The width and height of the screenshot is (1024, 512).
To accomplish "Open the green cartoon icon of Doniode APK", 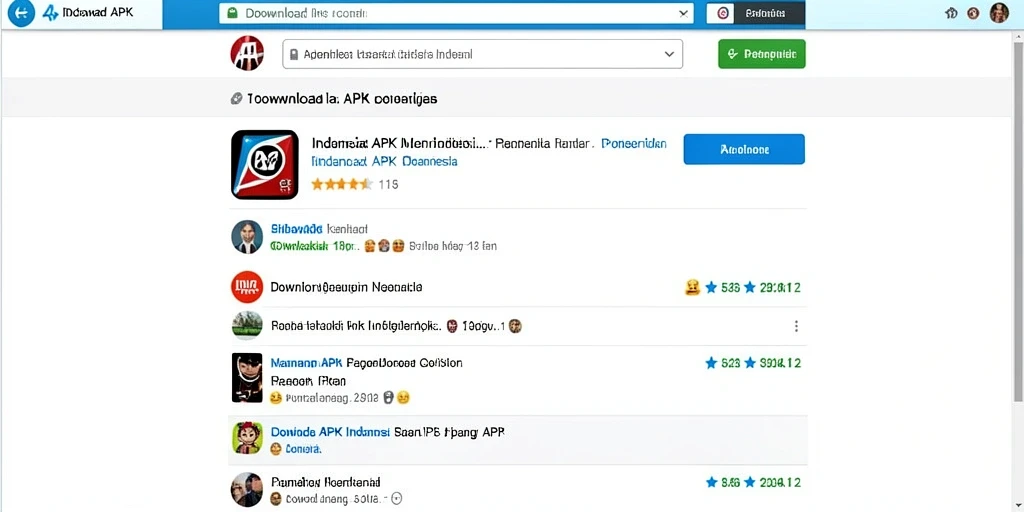I will pos(247,438).
